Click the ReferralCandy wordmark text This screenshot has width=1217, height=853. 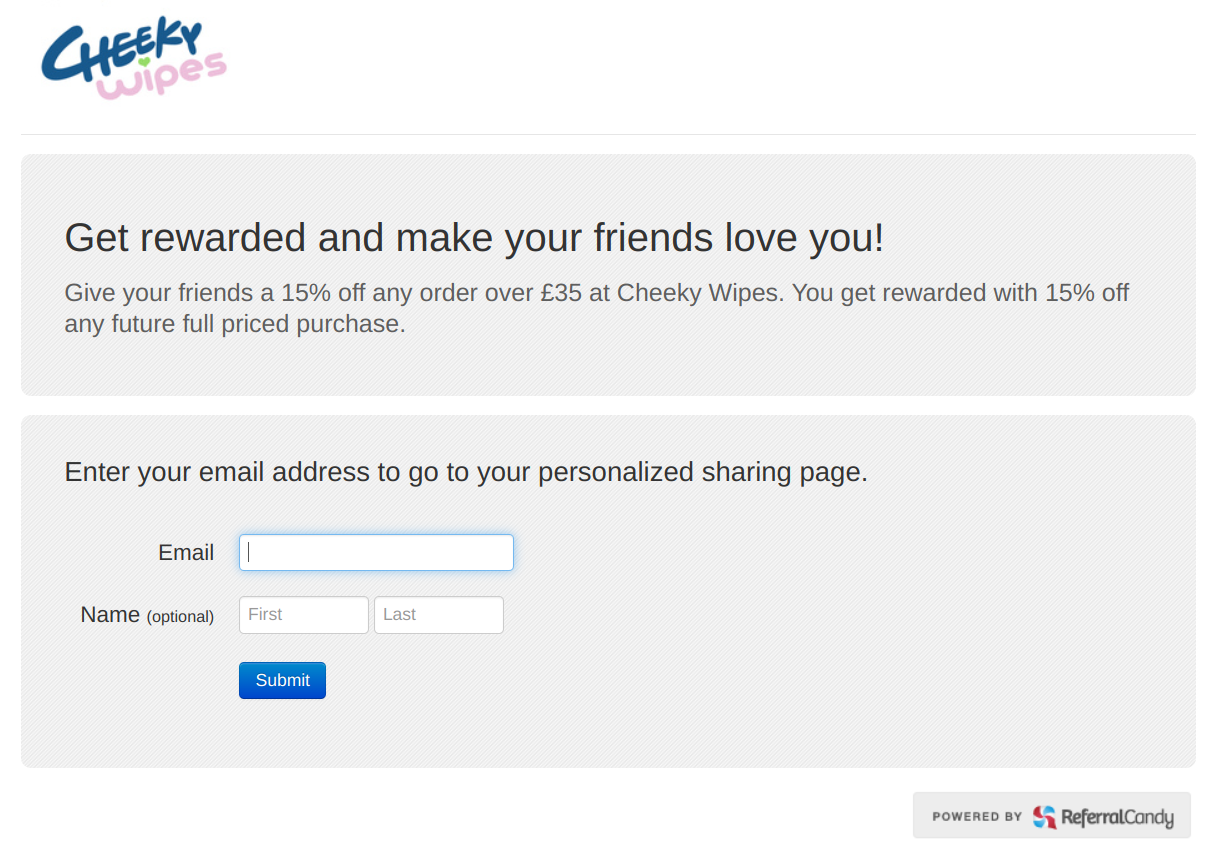click(x=1116, y=817)
